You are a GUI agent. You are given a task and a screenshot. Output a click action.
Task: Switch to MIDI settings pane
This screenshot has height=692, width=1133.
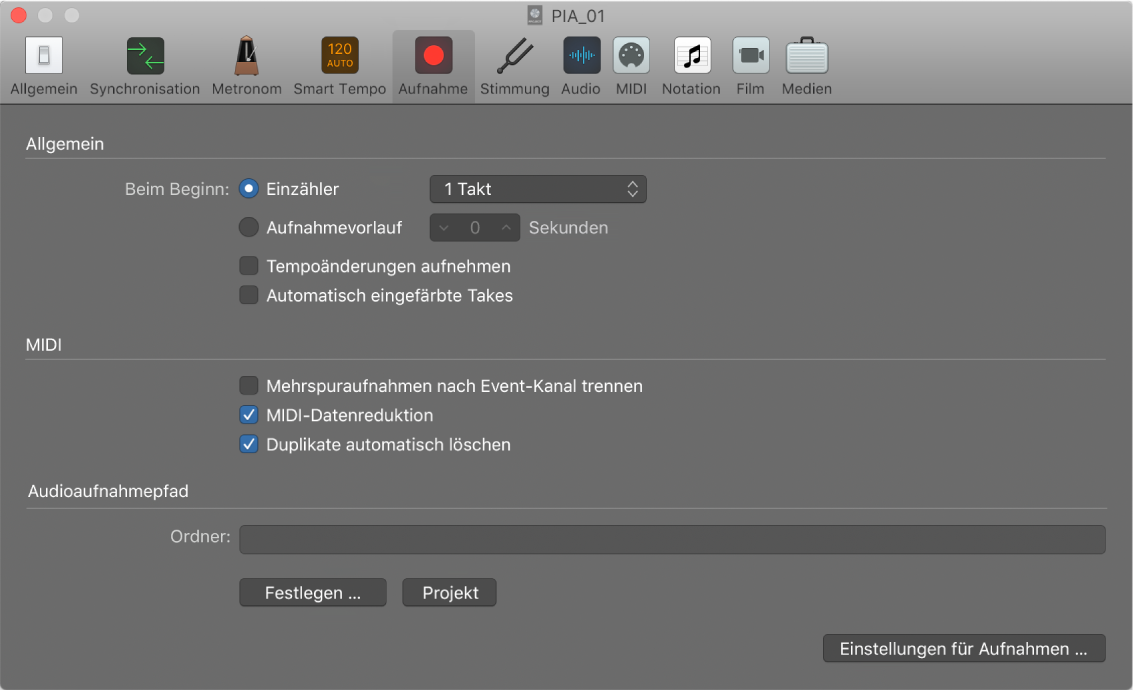click(631, 56)
